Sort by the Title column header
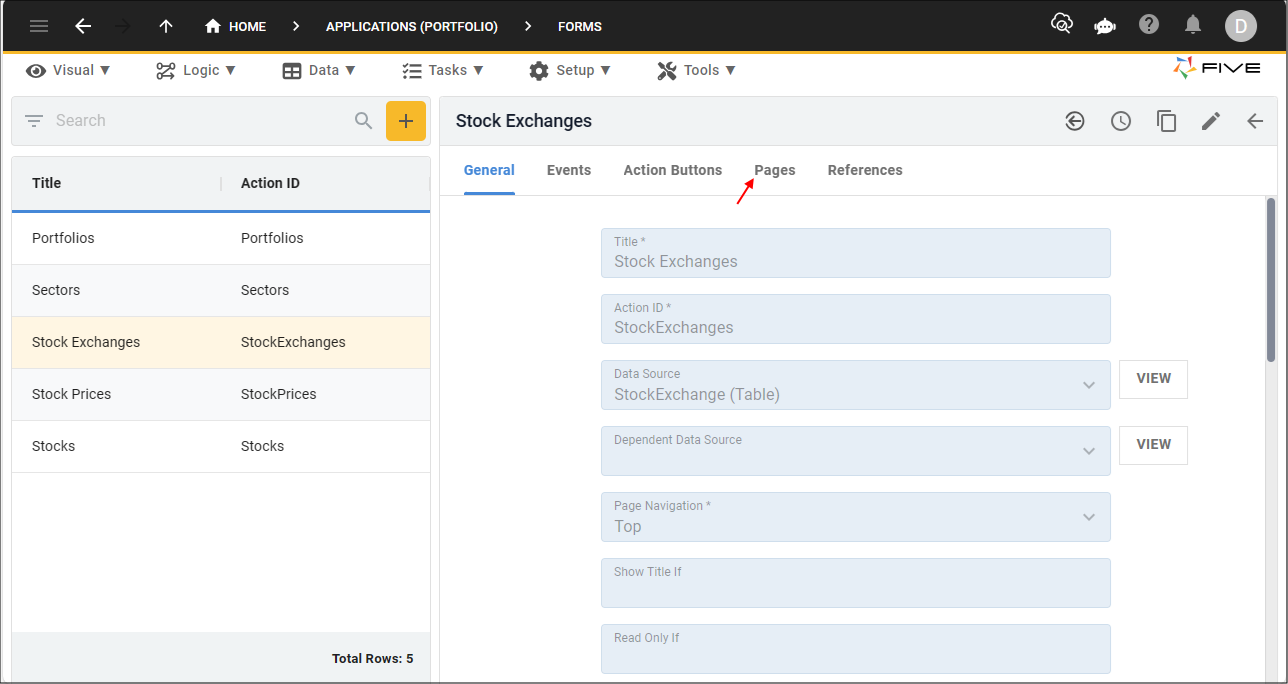Image resolution: width=1288 pixels, height=684 pixels. (46, 183)
